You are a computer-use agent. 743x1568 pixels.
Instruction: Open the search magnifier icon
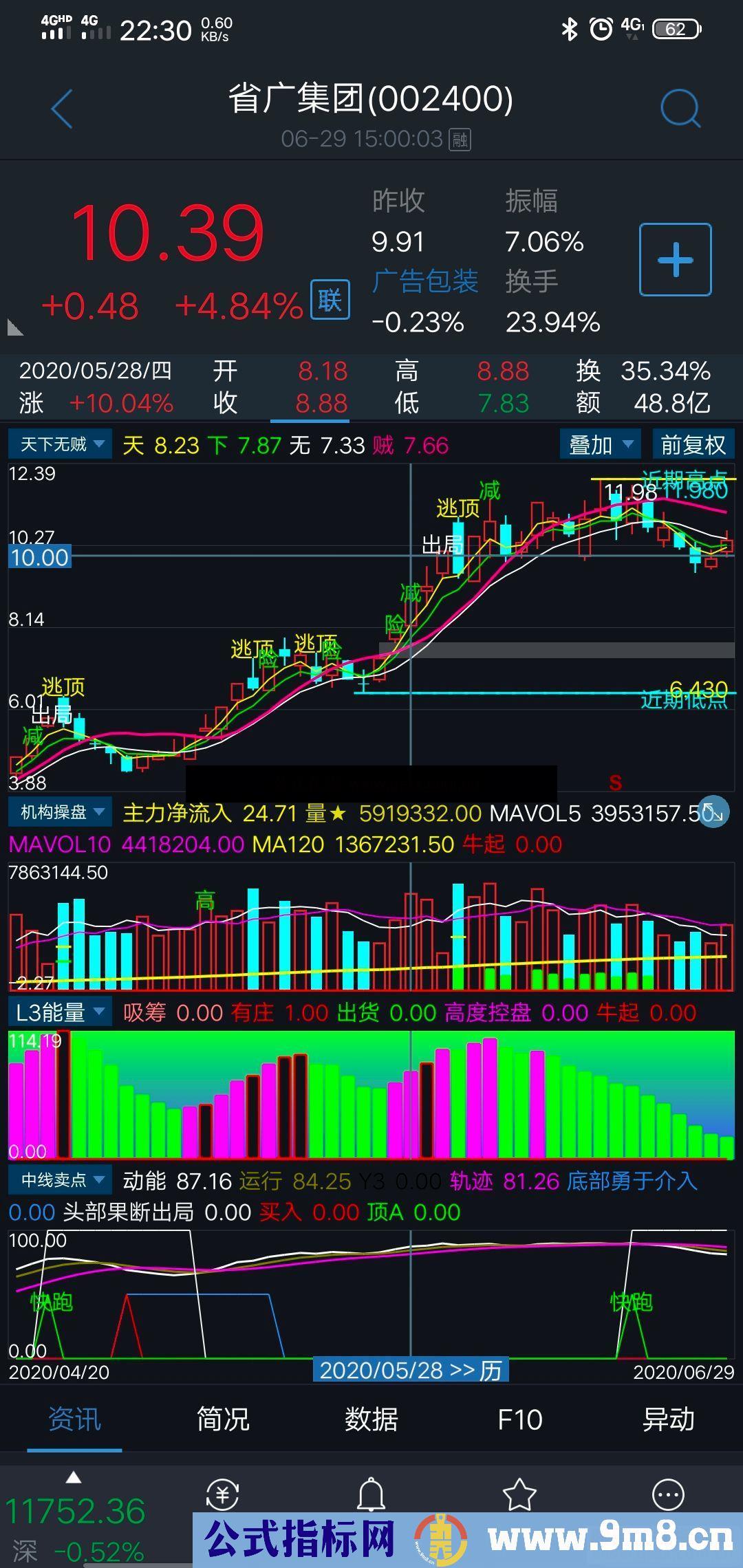[x=680, y=109]
